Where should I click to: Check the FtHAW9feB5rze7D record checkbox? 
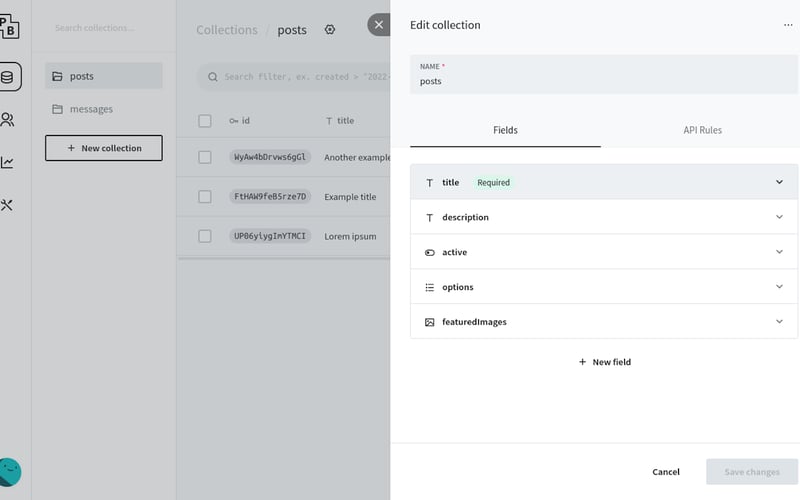(205, 196)
